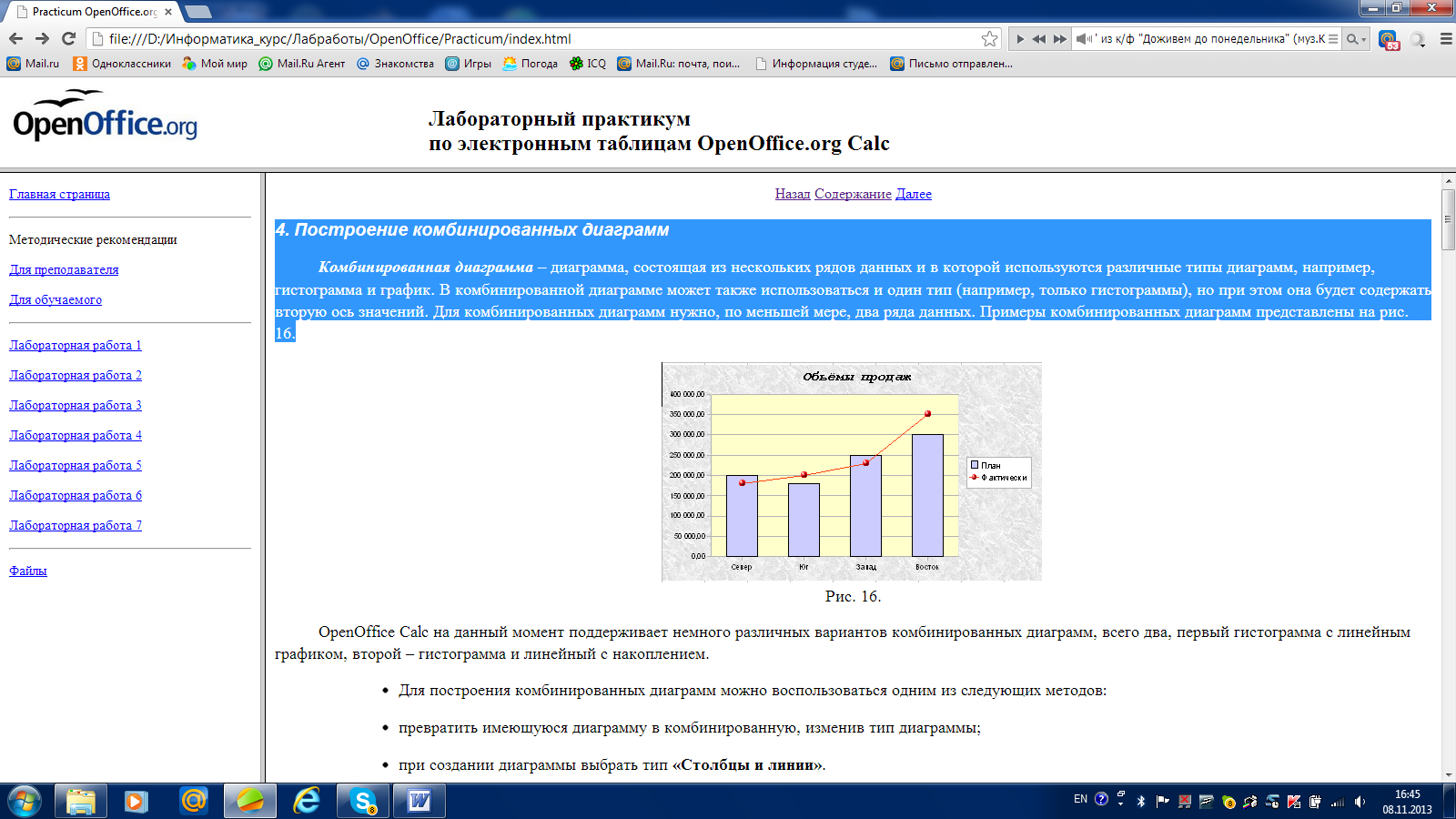This screenshot has height=819, width=1456.
Task: Open Skype from the taskbar
Action: 363,801
